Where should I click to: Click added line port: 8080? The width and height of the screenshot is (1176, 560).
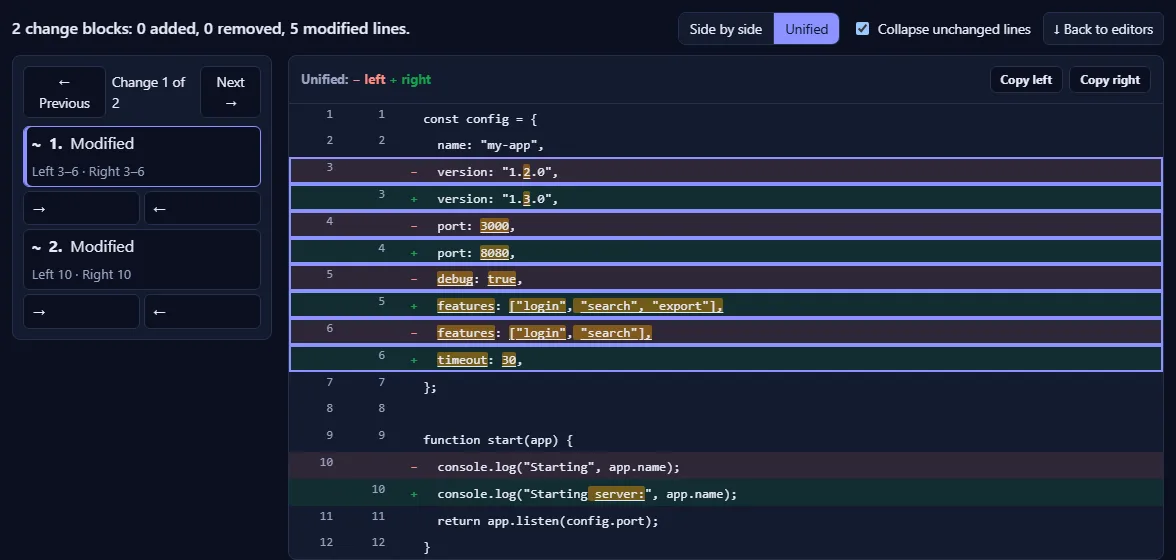[725, 253]
